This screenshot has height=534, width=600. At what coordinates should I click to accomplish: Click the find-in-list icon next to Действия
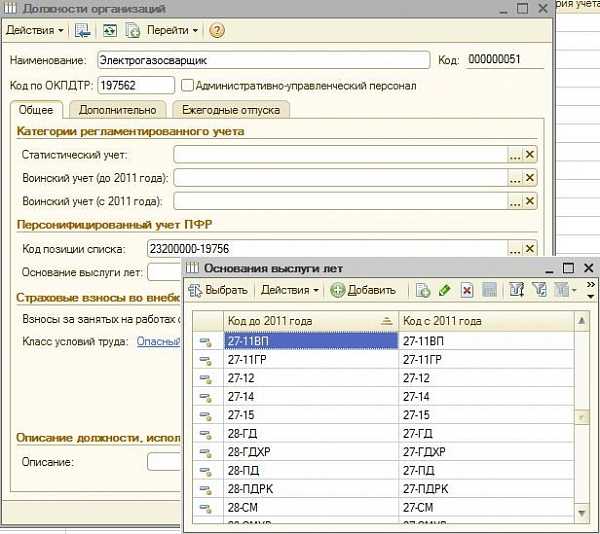coord(82,30)
